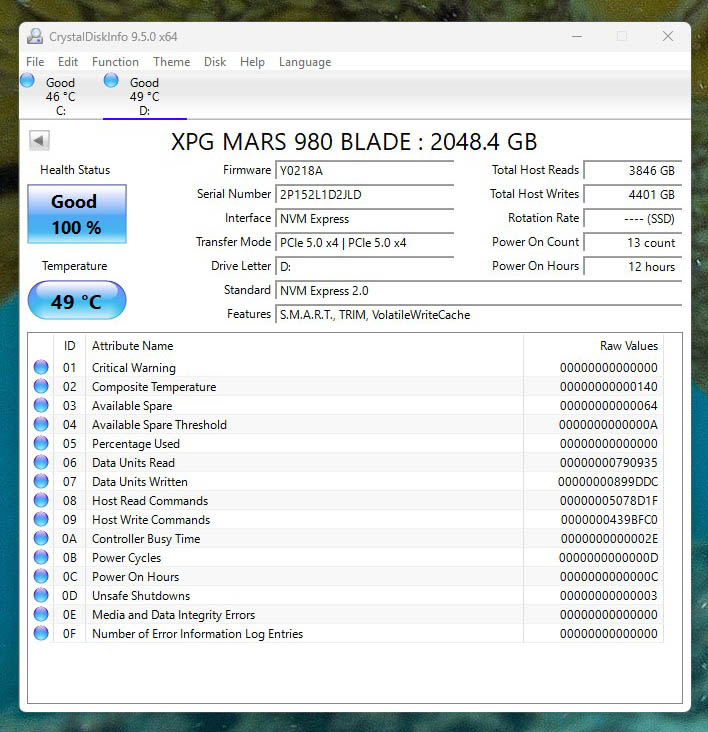Open the Language menu
Viewport: 708px width, 732px height.
[305, 62]
